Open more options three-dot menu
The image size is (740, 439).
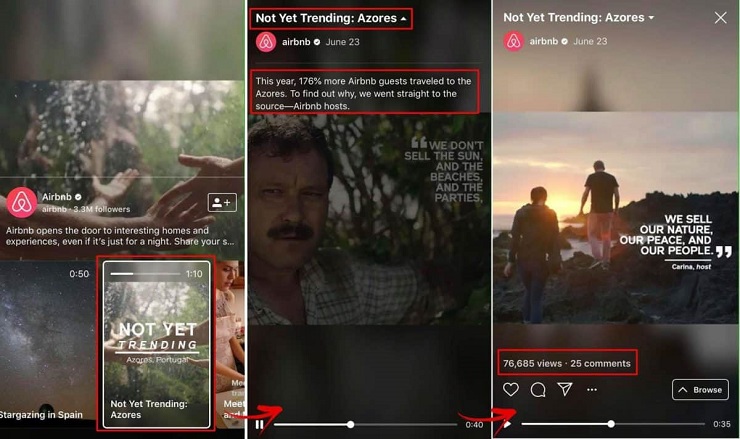pos(592,389)
